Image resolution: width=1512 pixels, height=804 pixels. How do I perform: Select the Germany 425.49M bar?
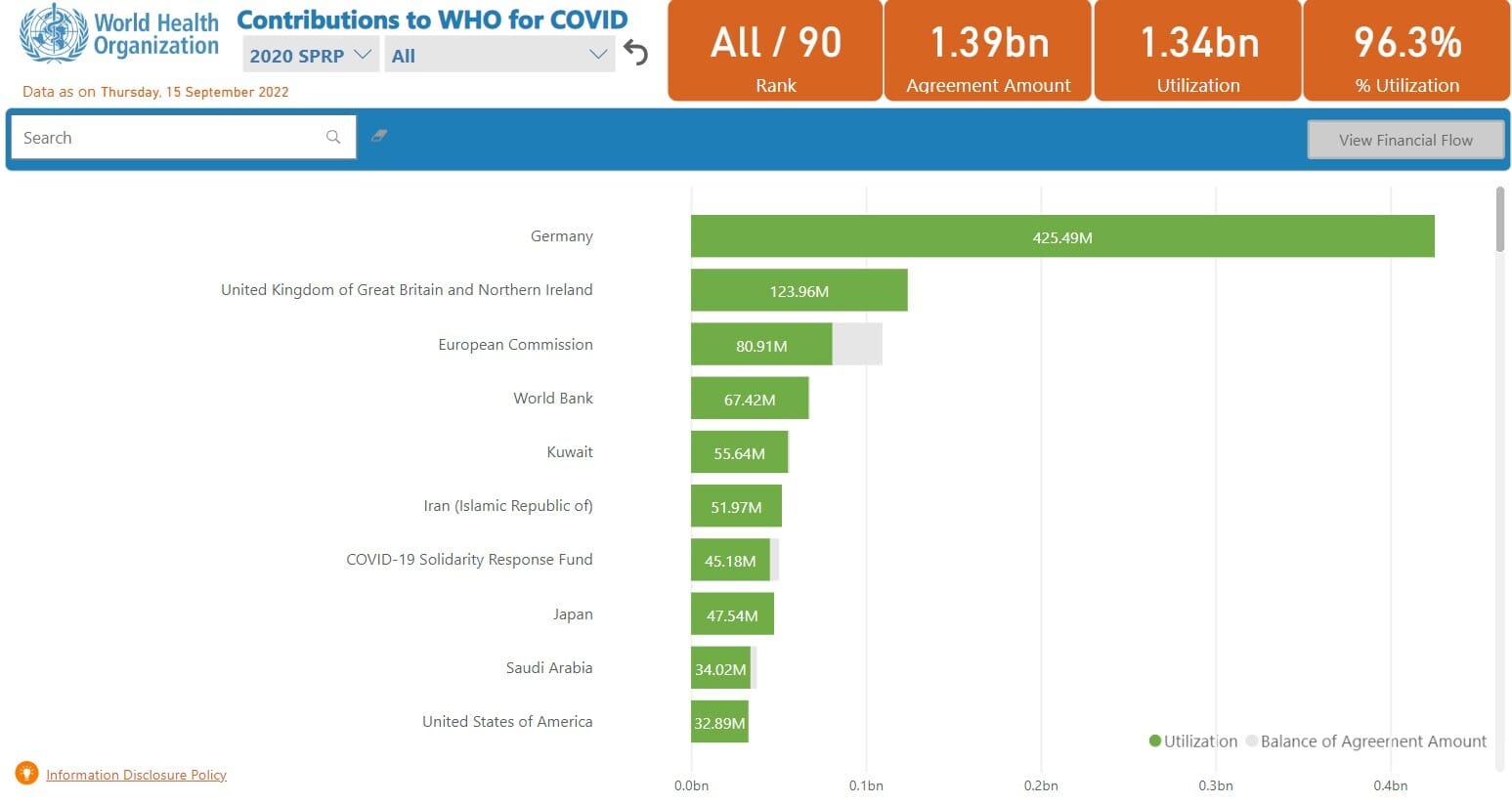point(1062,236)
